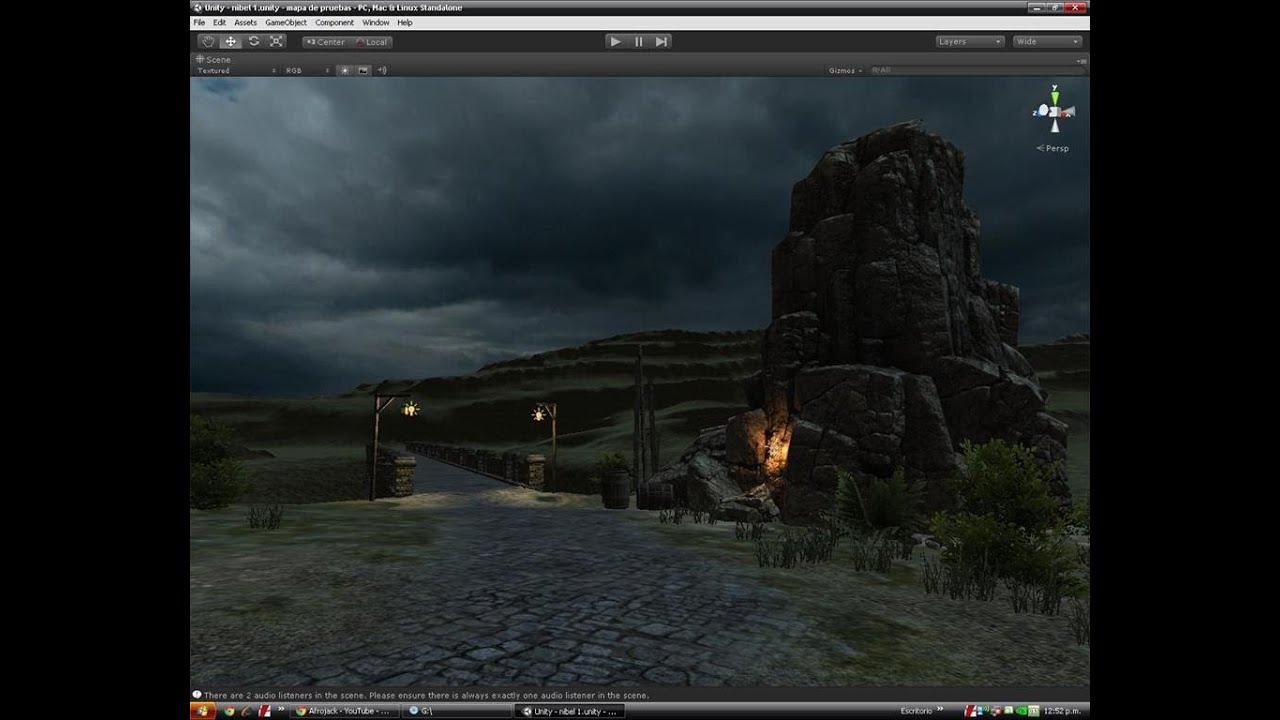Select the Scale tool
Screen dimensions: 1280x720
pos(277,41)
